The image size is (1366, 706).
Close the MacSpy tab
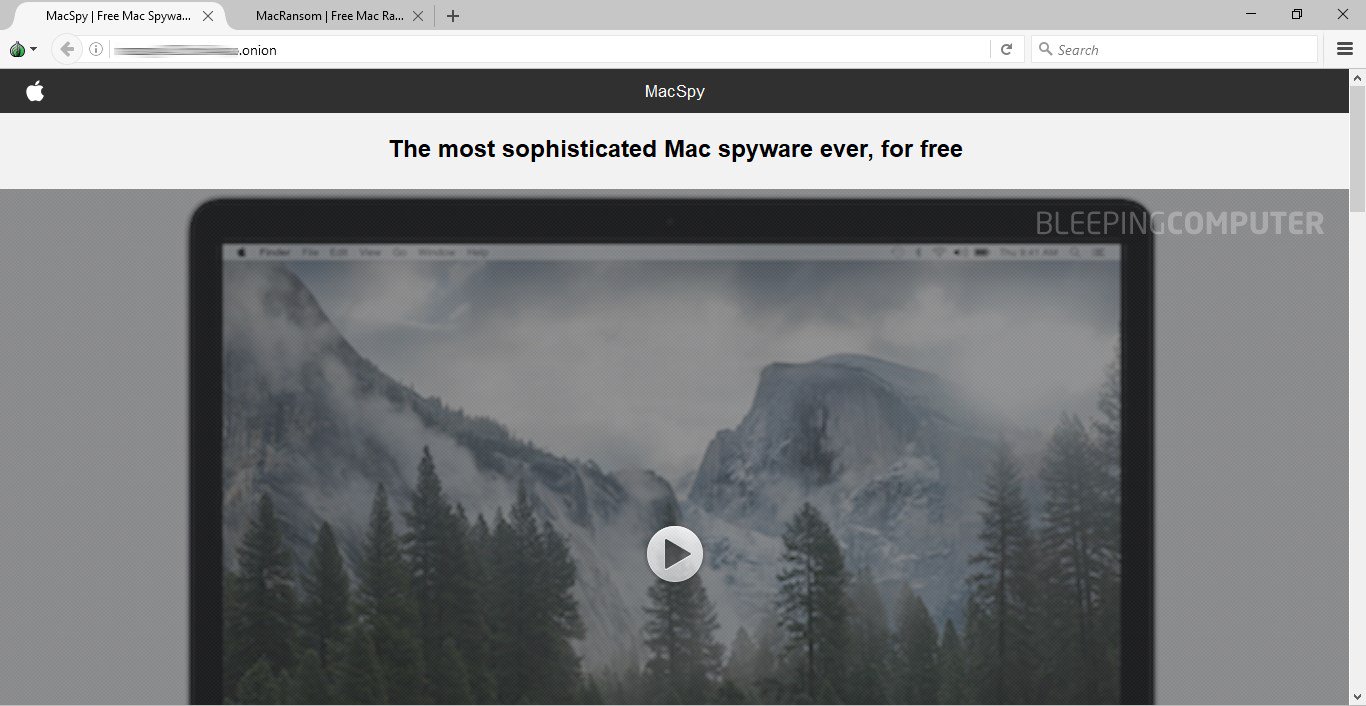tap(208, 16)
